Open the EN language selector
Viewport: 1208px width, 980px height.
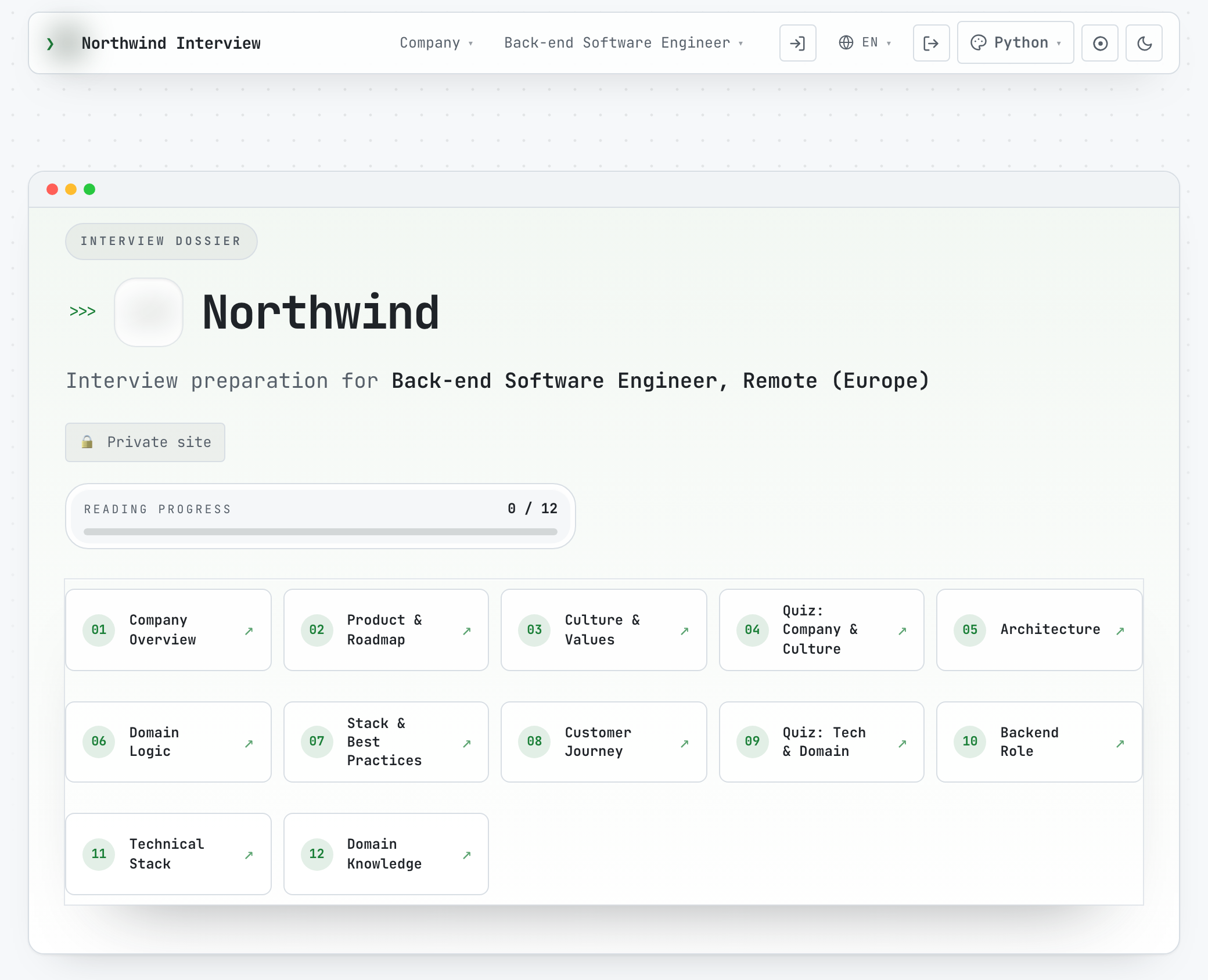coord(865,43)
